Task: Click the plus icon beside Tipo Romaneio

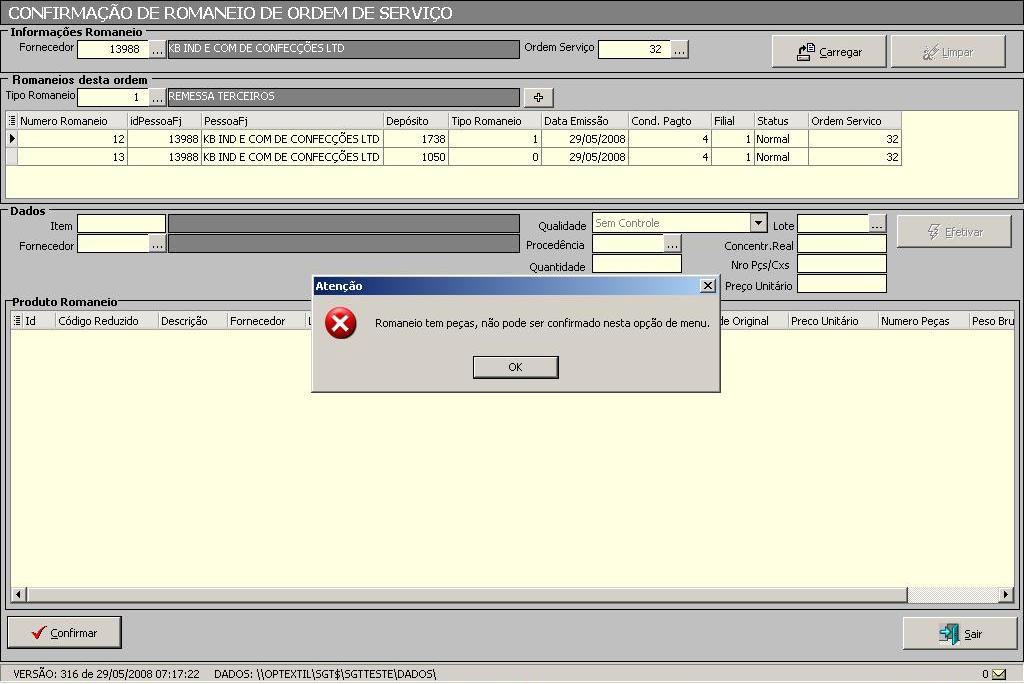Action: pyautogui.click(x=538, y=97)
